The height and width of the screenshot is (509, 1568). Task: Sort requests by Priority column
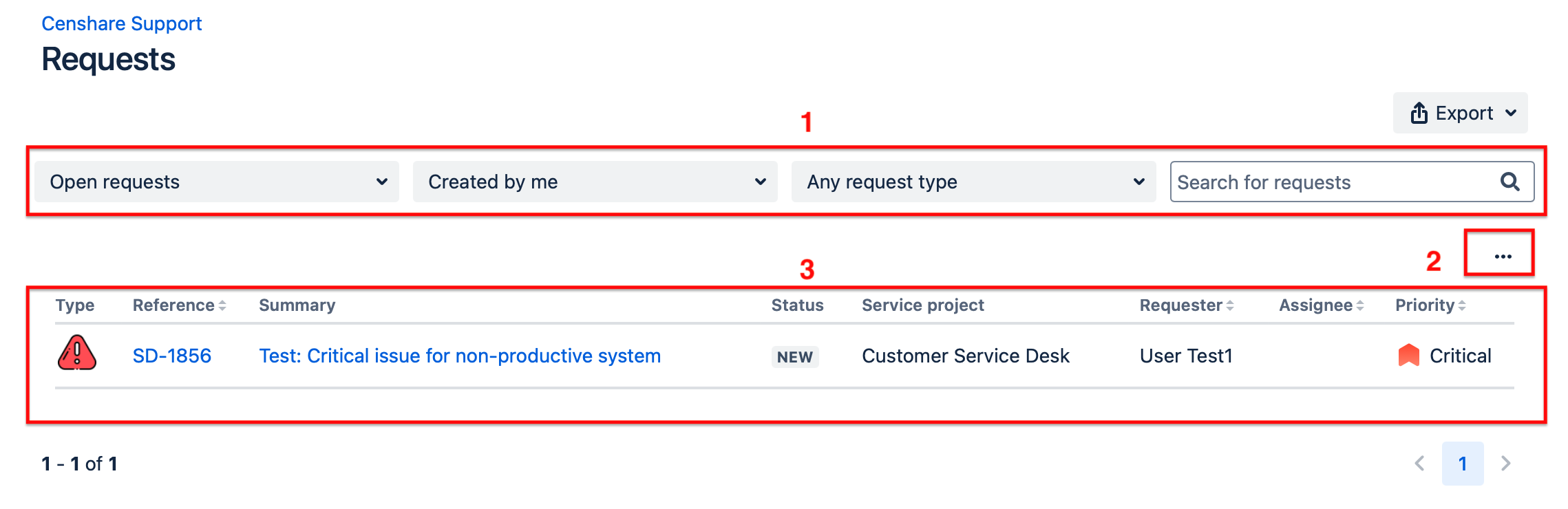1461,305
